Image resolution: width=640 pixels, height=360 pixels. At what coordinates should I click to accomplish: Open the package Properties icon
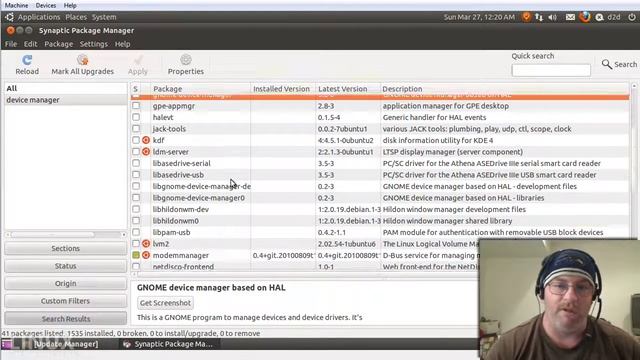coord(186,60)
